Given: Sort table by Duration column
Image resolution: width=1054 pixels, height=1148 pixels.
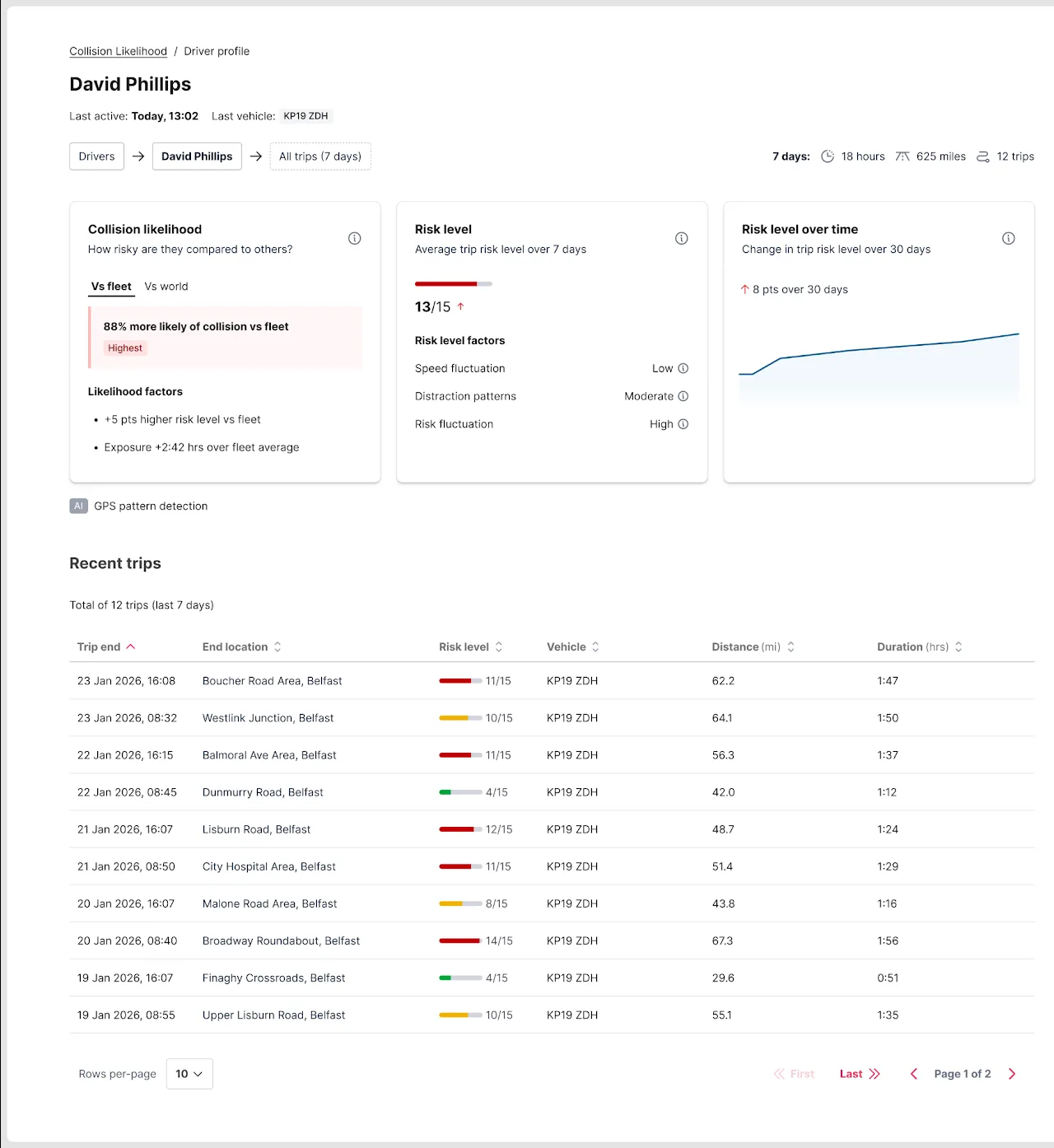Looking at the screenshot, I should tap(920, 647).
